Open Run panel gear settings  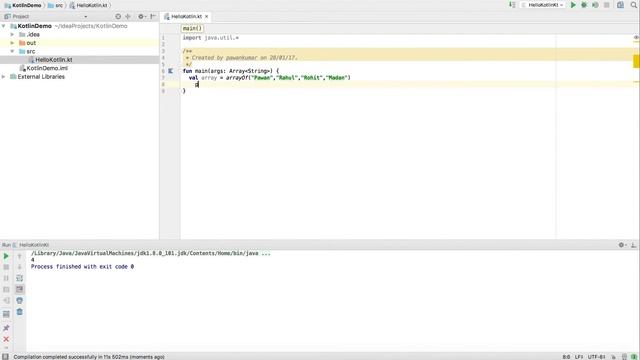tap(622, 245)
